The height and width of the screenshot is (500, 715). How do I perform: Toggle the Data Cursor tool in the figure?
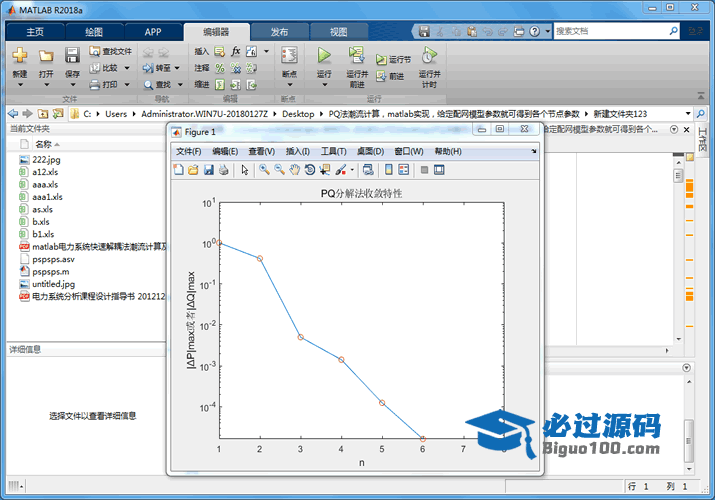pos(325,170)
